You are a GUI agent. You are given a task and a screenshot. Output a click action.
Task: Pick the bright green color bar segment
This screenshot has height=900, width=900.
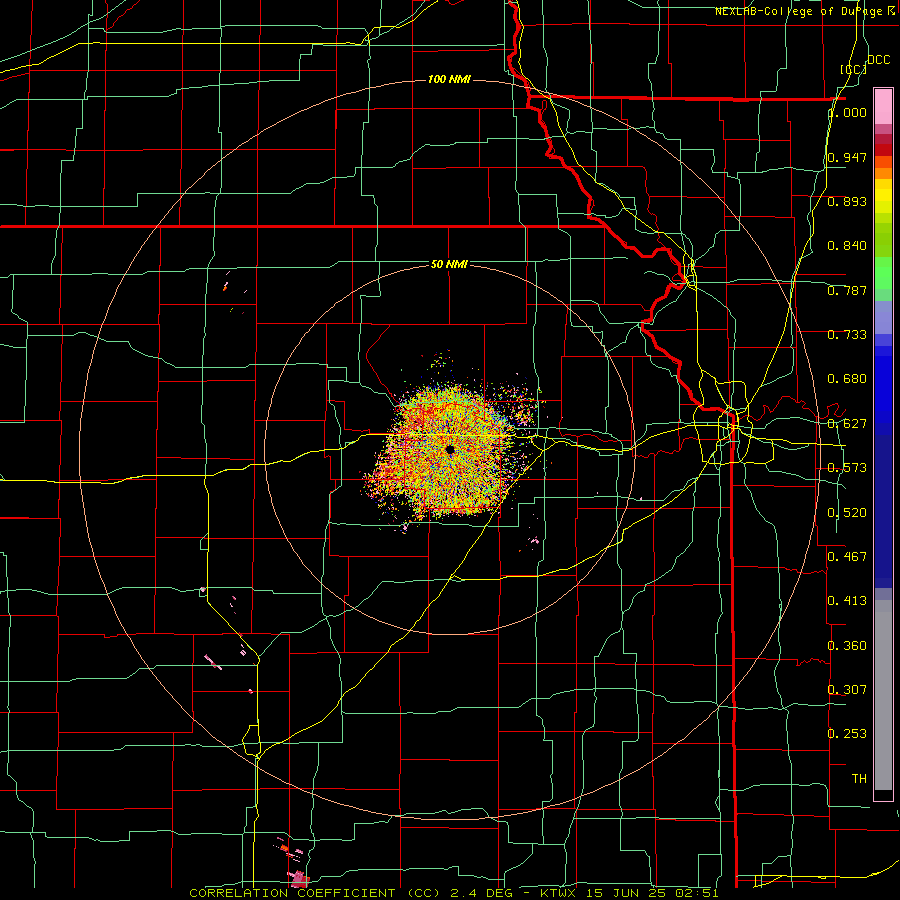pyautogui.click(x=883, y=273)
